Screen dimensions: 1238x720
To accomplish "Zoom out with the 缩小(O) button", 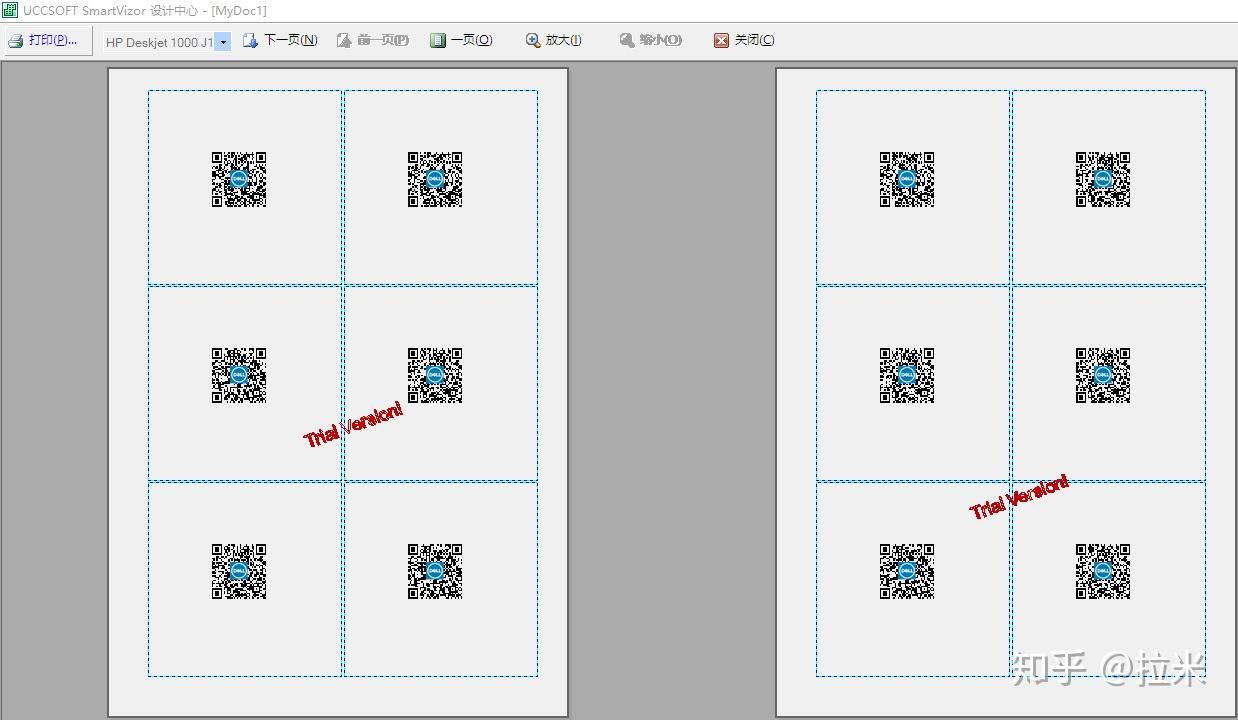I will (x=650, y=41).
